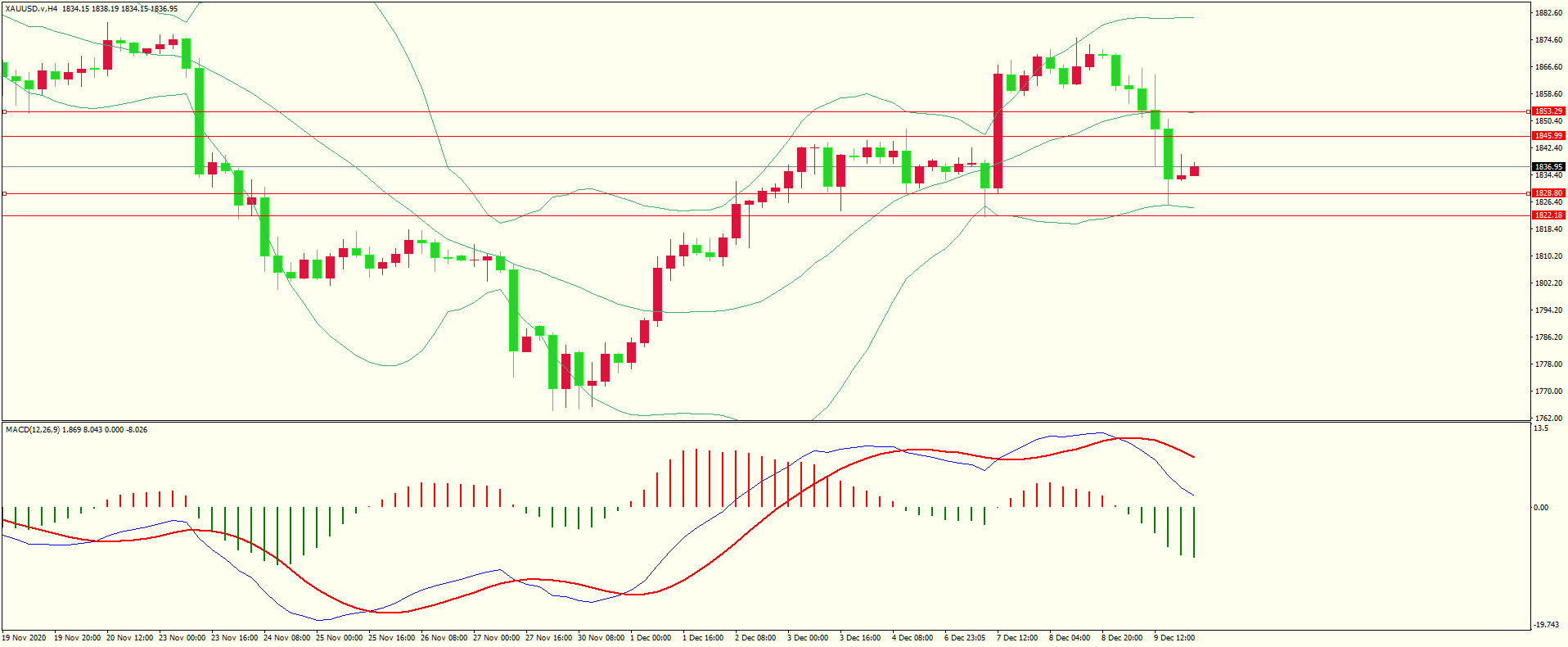Viewport: 1568px width, 647px height.
Task: Click the 20 Nov 12:00 time label
Action: 130,638
